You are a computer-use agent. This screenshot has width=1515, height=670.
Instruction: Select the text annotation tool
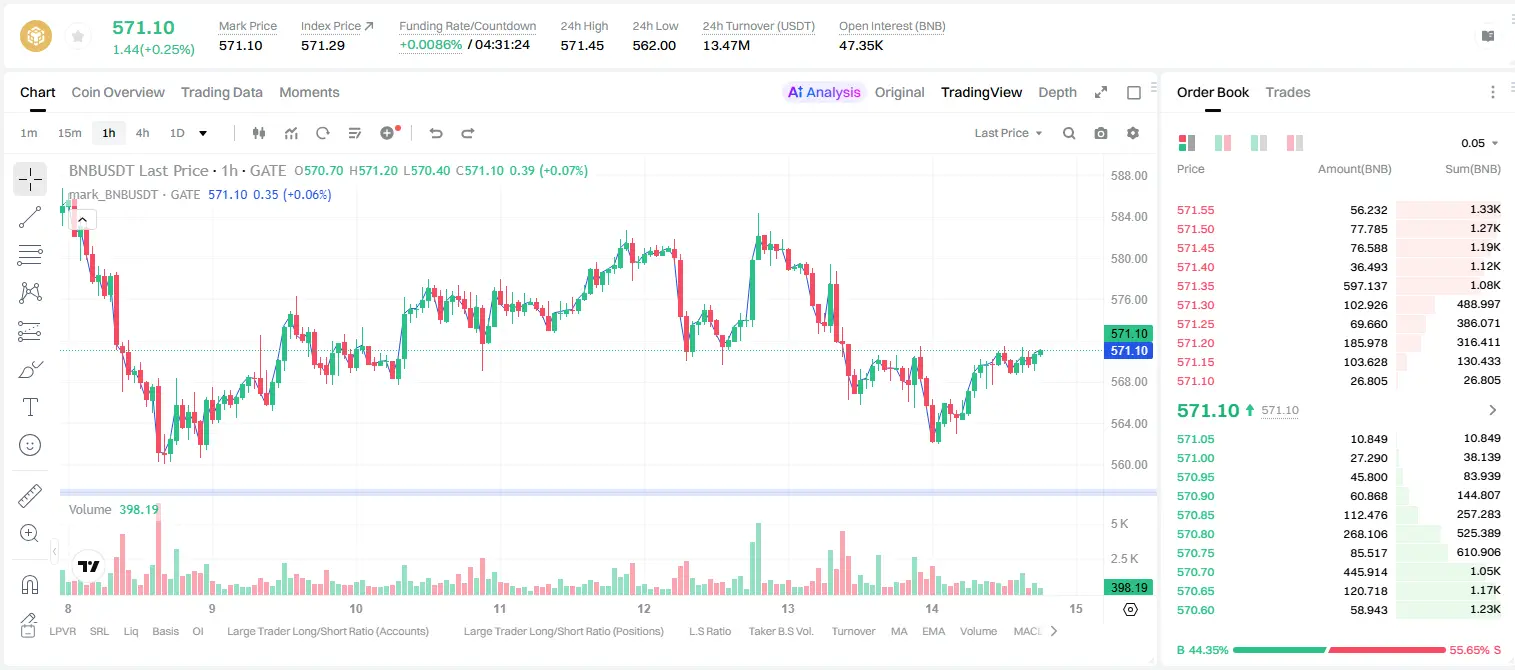tap(30, 407)
